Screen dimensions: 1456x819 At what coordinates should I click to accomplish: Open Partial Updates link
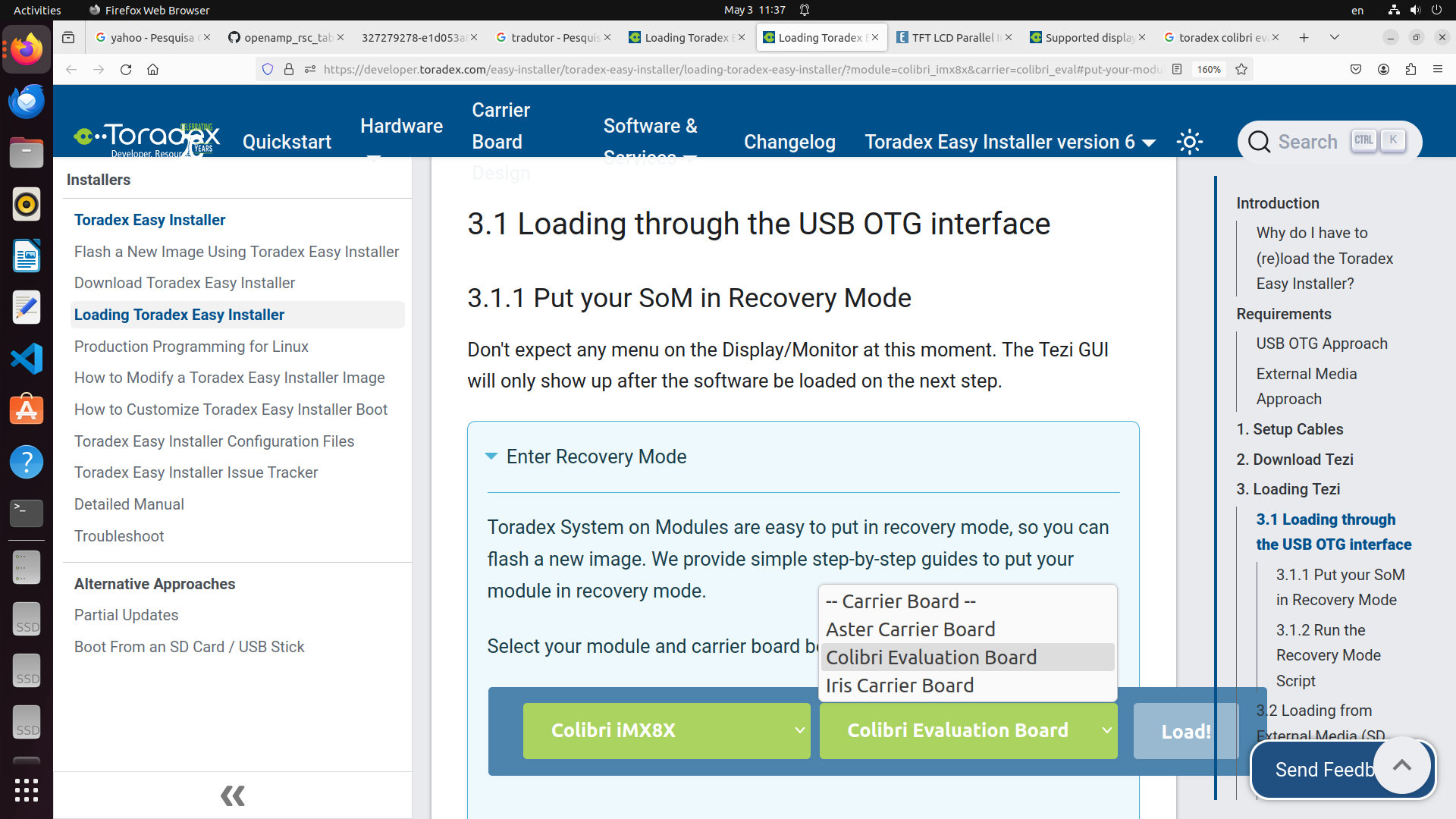126,615
